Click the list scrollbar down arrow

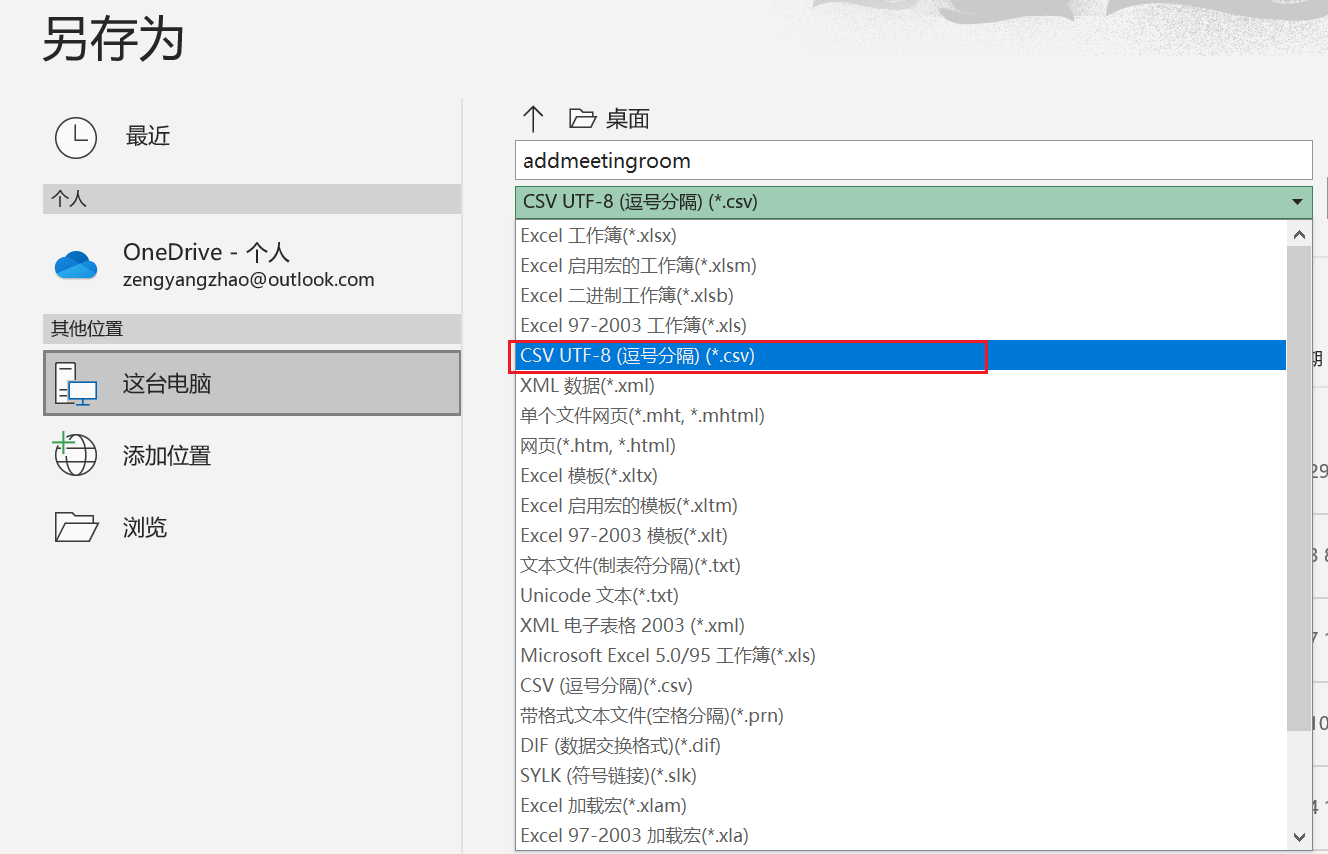(x=1299, y=837)
